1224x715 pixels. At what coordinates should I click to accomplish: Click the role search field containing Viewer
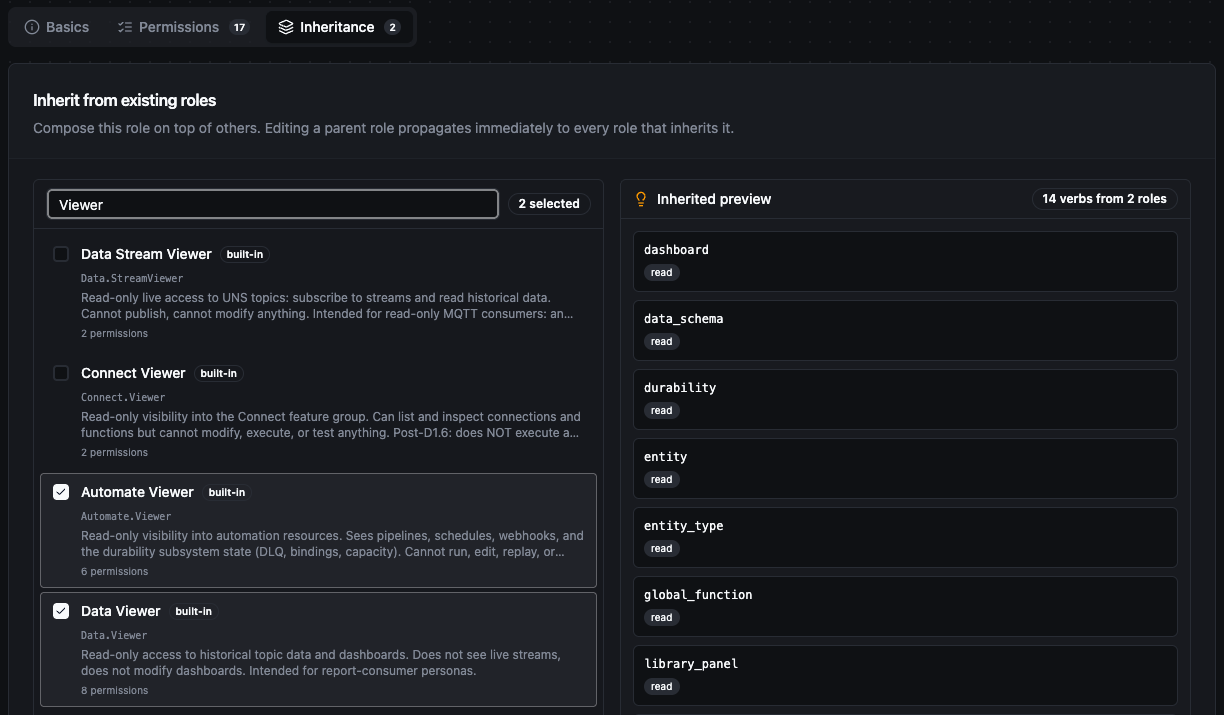coord(272,204)
